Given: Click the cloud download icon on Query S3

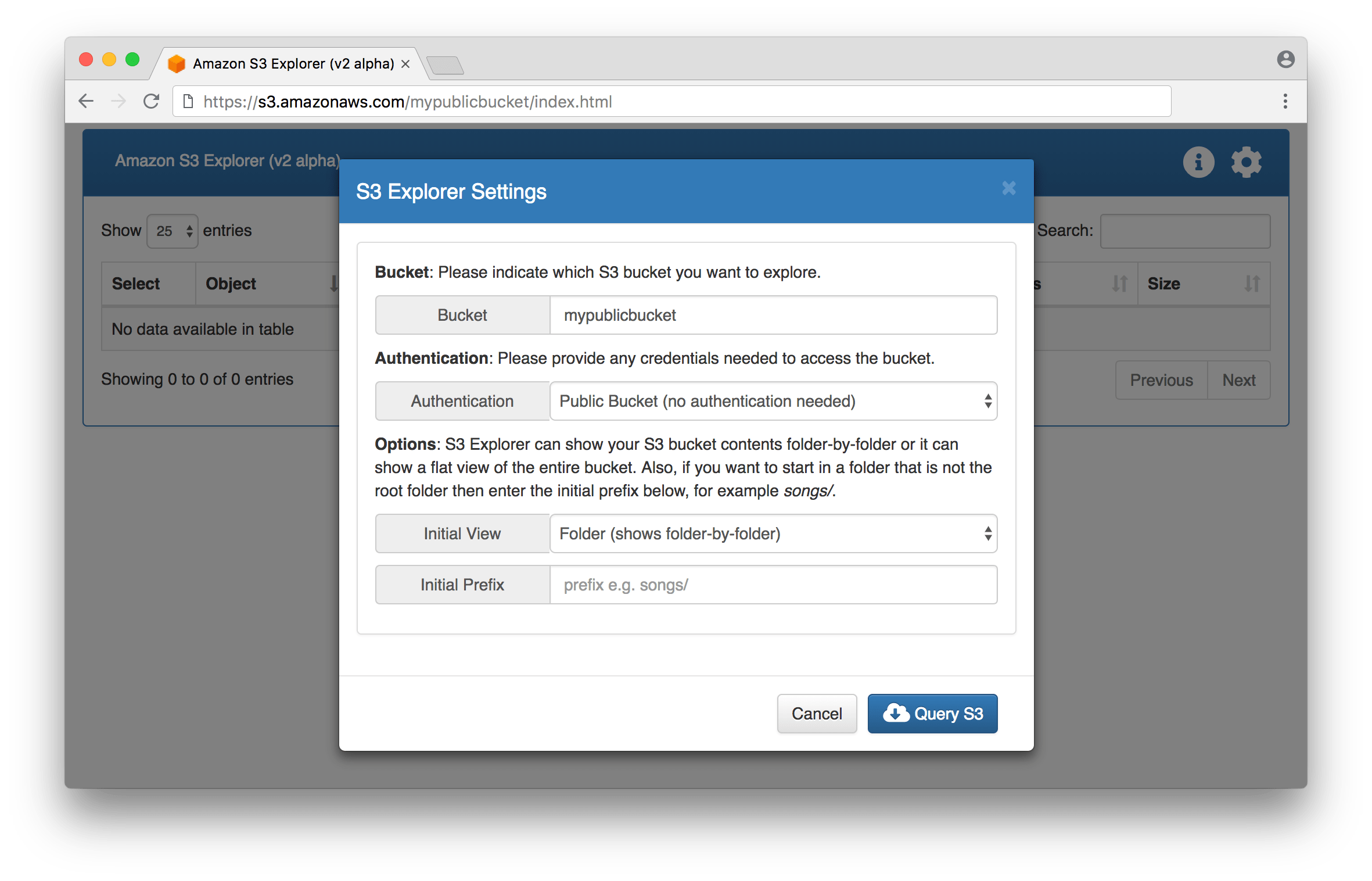Looking at the screenshot, I should (x=896, y=713).
